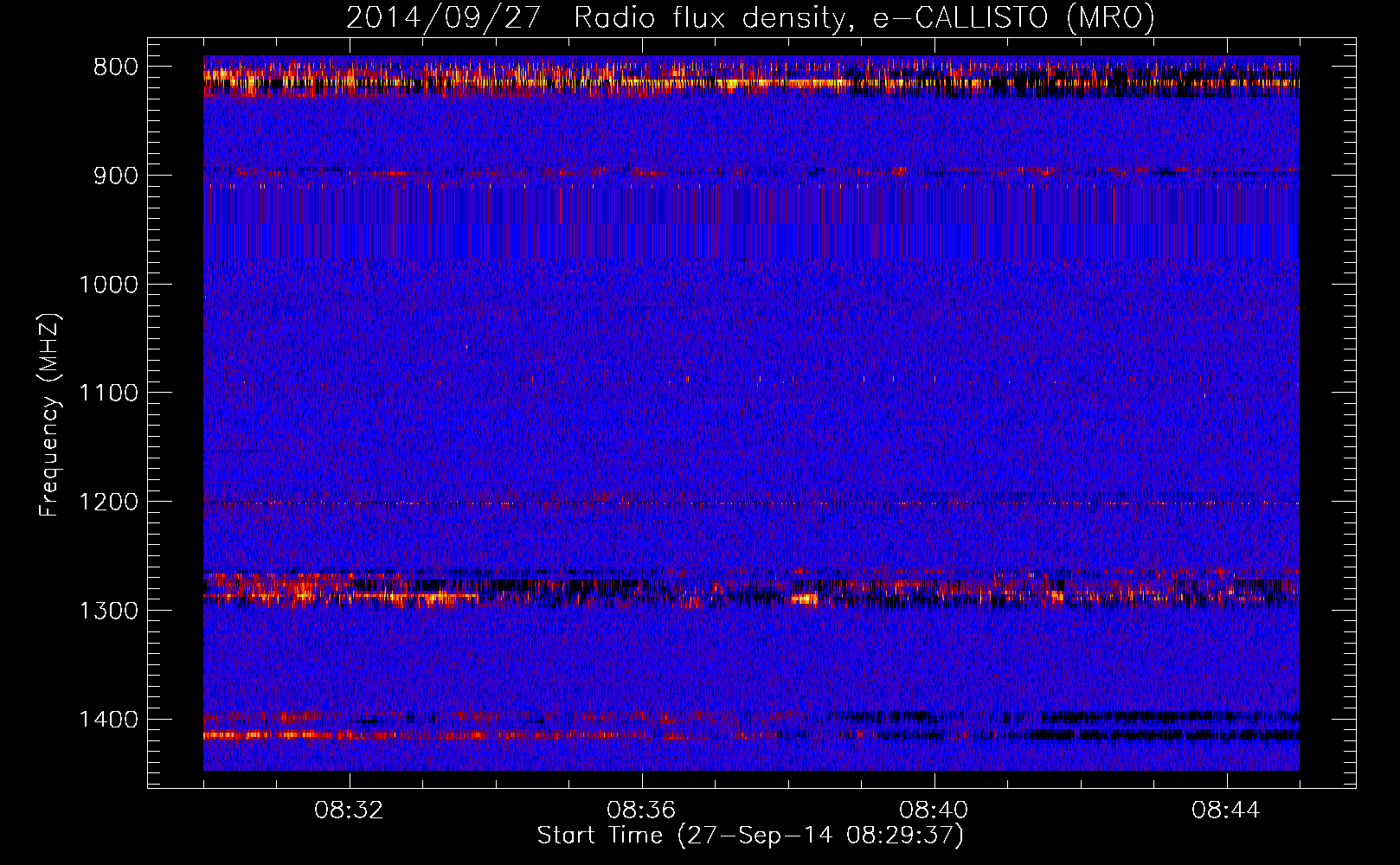This screenshot has height=865, width=1400.
Task: Select the 1200 frequency tick label
Action: [108, 503]
